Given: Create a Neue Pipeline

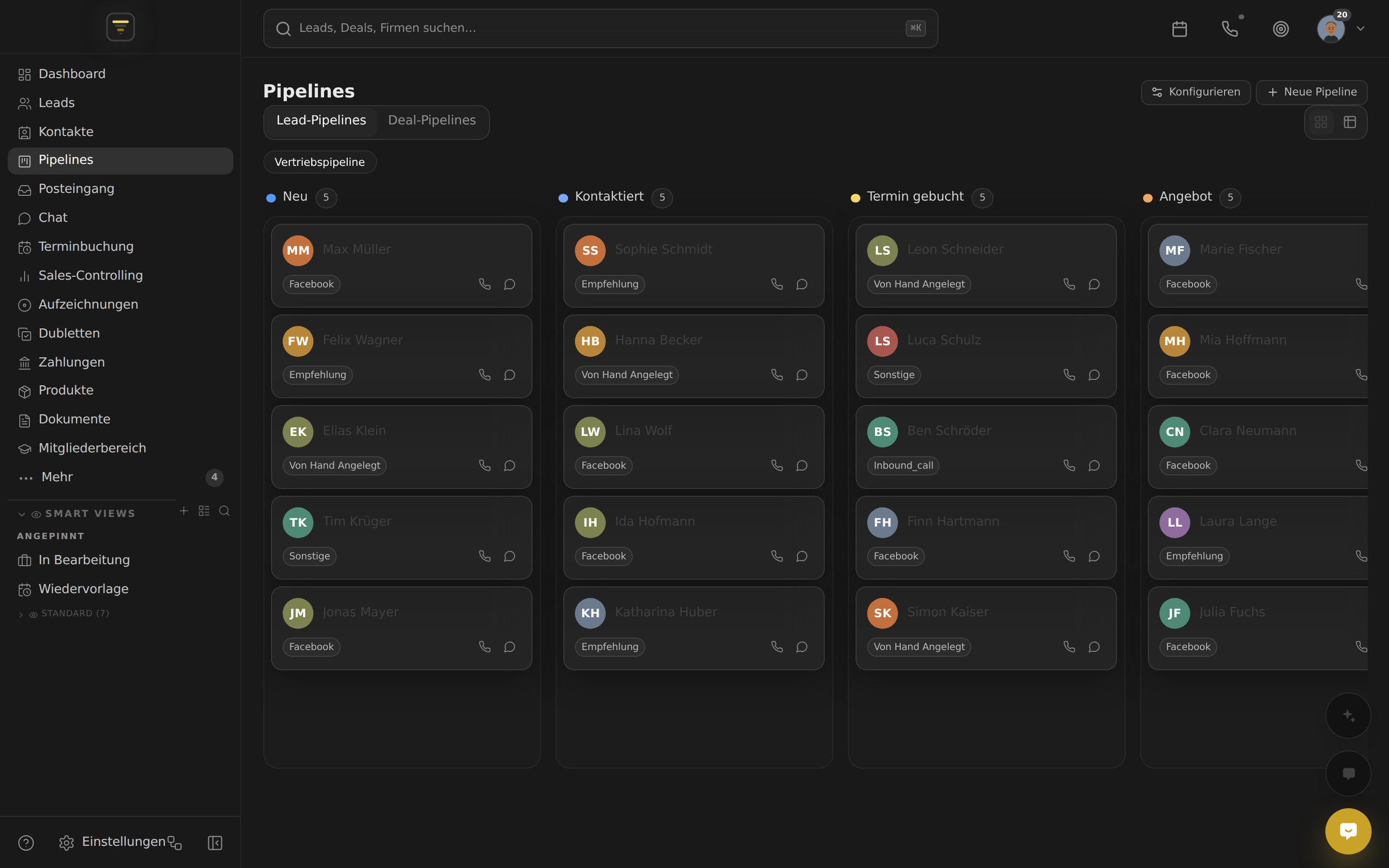Looking at the screenshot, I should pyautogui.click(x=1311, y=92).
